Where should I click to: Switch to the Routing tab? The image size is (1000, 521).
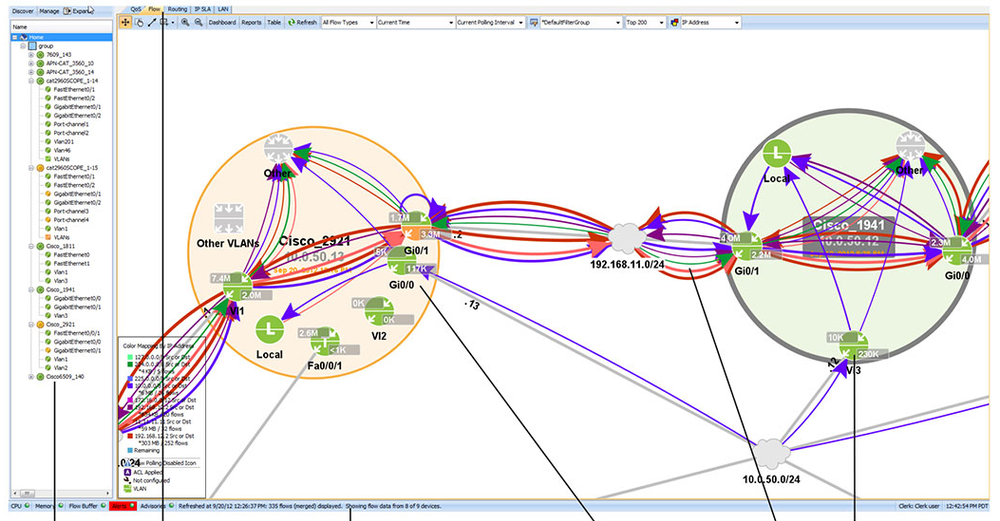177,9
